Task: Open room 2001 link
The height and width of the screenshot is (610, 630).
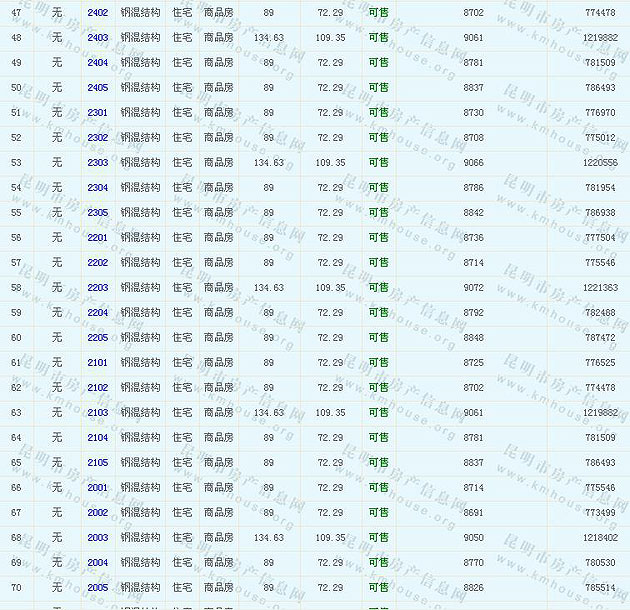Action: (x=97, y=488)
